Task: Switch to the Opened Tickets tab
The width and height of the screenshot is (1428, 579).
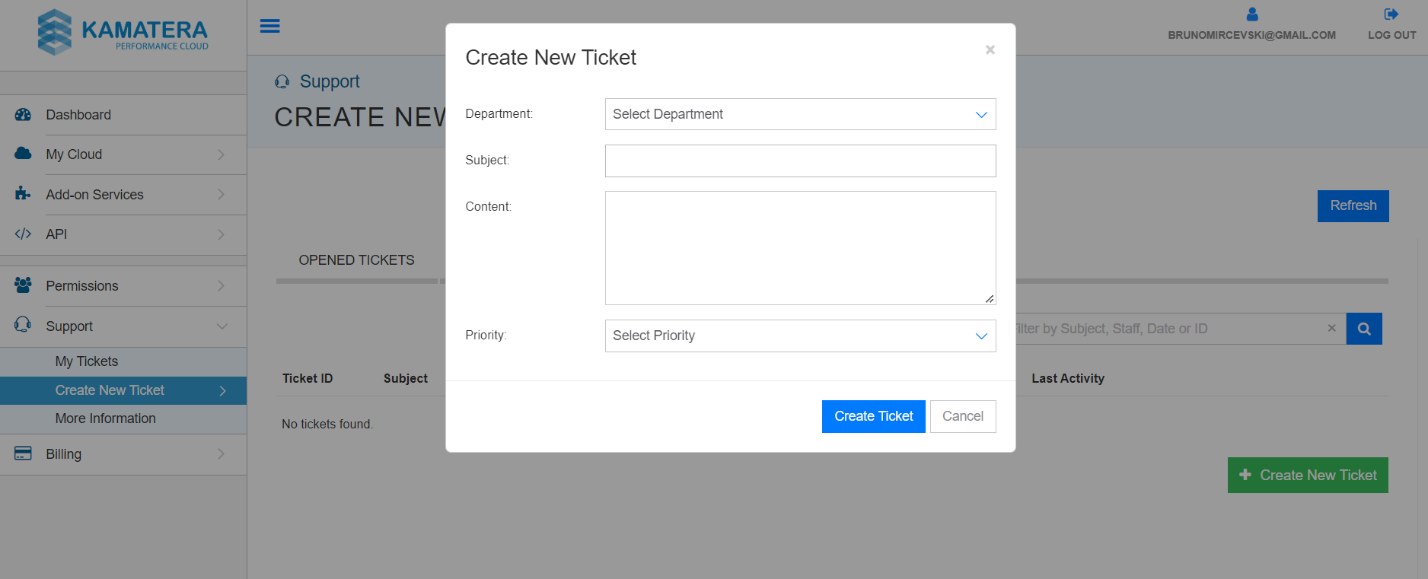Action: pyautogui.click(x=356, y=260)
